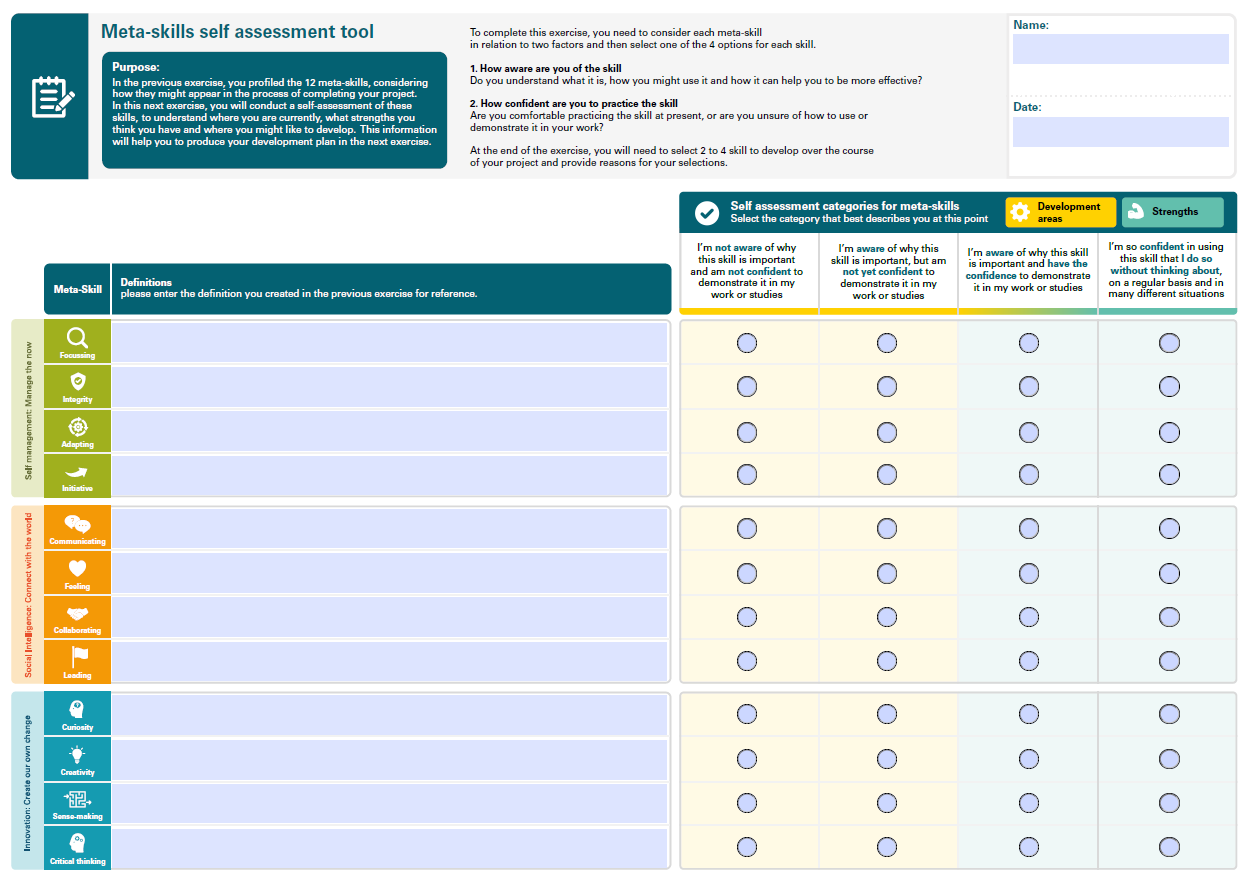Click the clipboard pencil icon in header

coord(52,97)
